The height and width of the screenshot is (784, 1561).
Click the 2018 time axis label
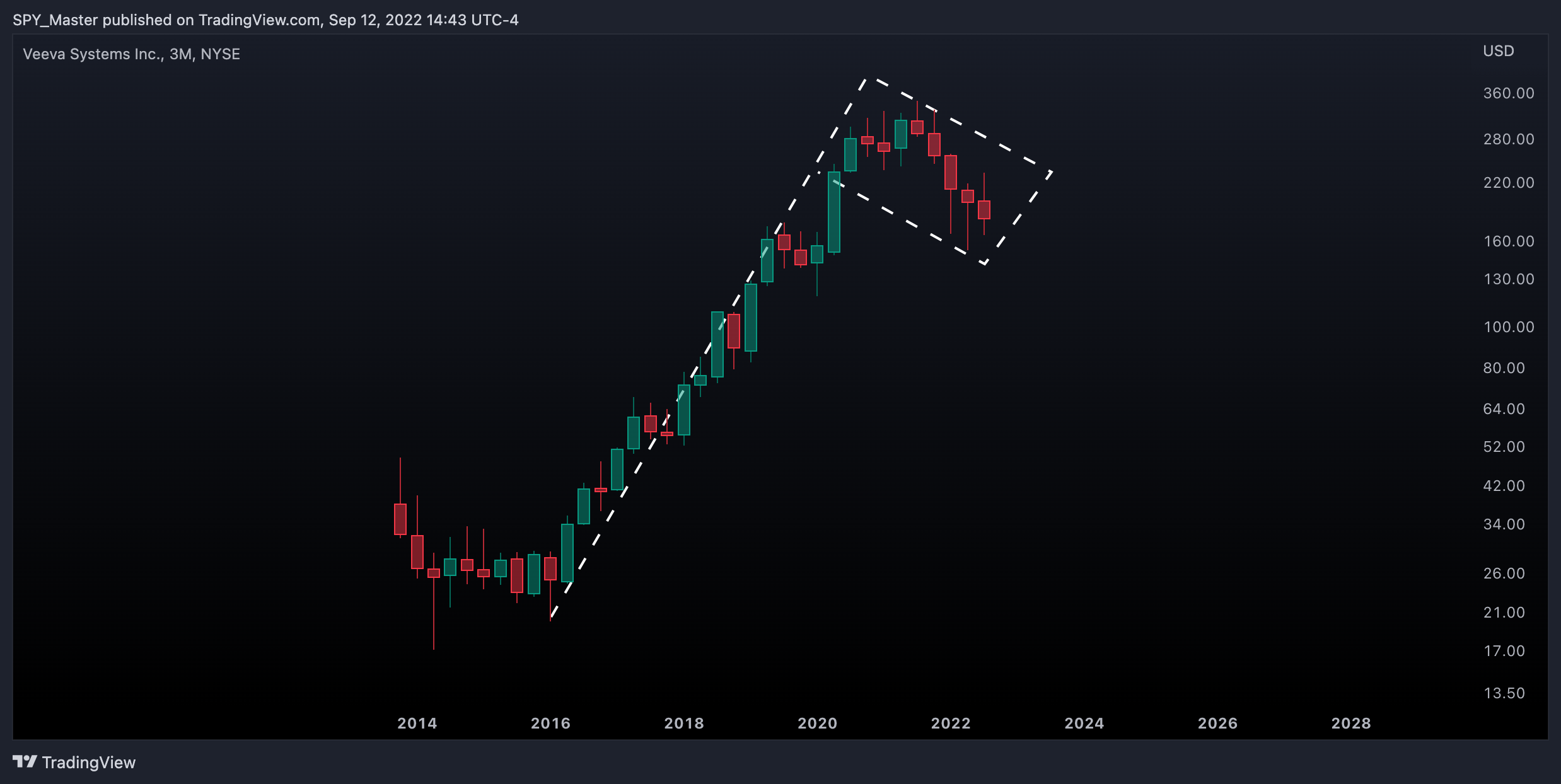[x=684, y=723]
